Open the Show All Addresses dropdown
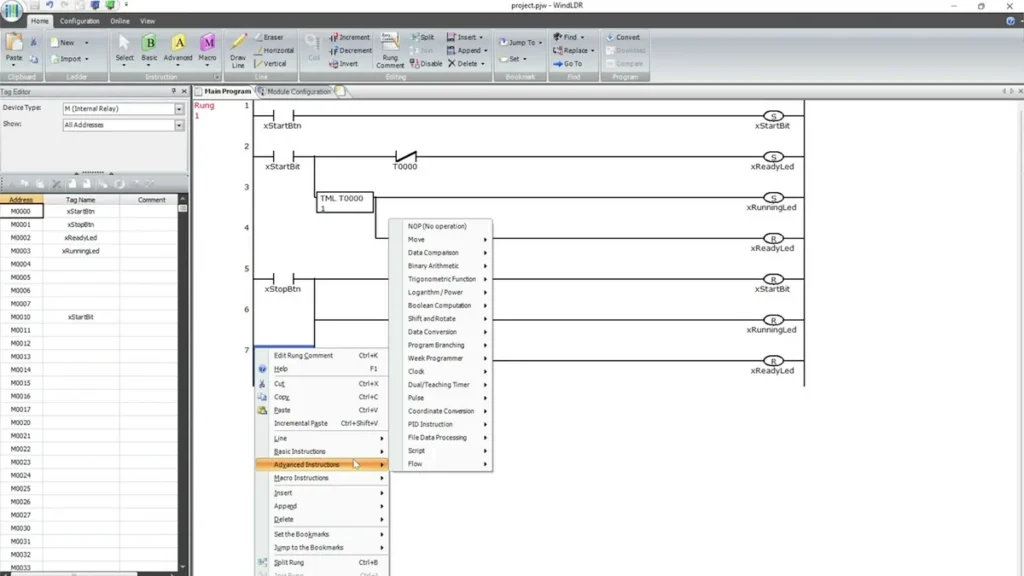This screenshot has height=576, width=1024. [179, 125]
